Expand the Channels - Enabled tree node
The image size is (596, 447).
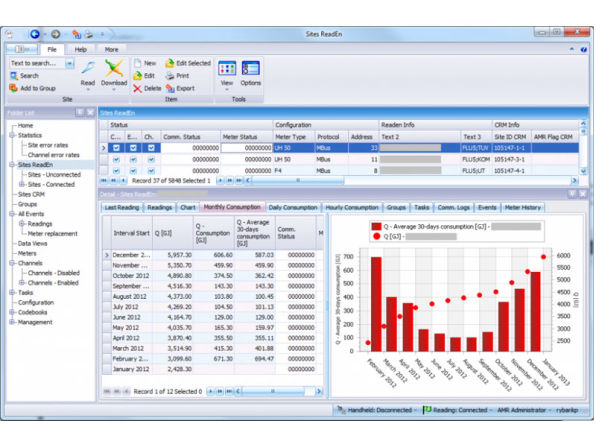[x=22, y=283]
